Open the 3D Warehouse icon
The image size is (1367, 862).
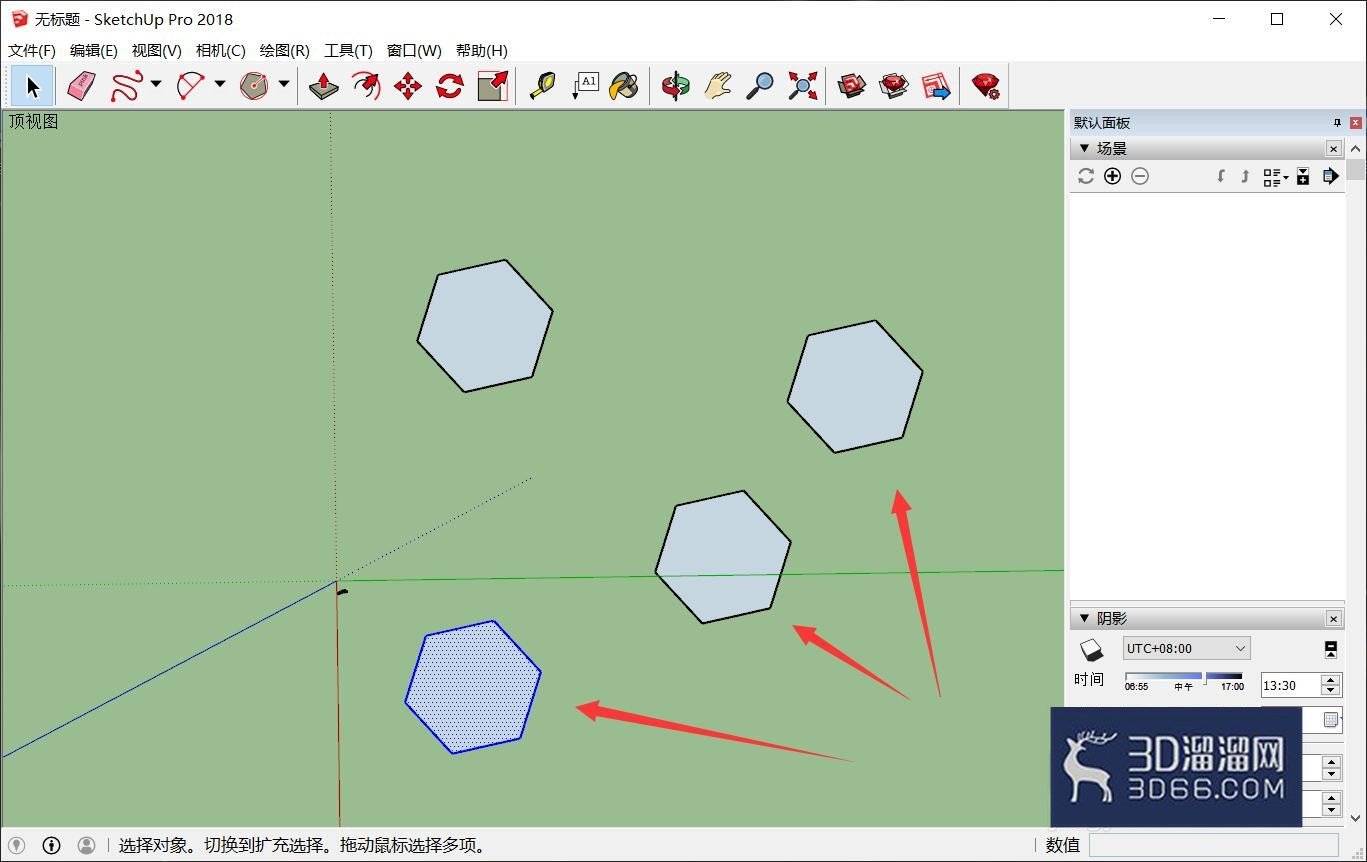click(x=852, y=86)
